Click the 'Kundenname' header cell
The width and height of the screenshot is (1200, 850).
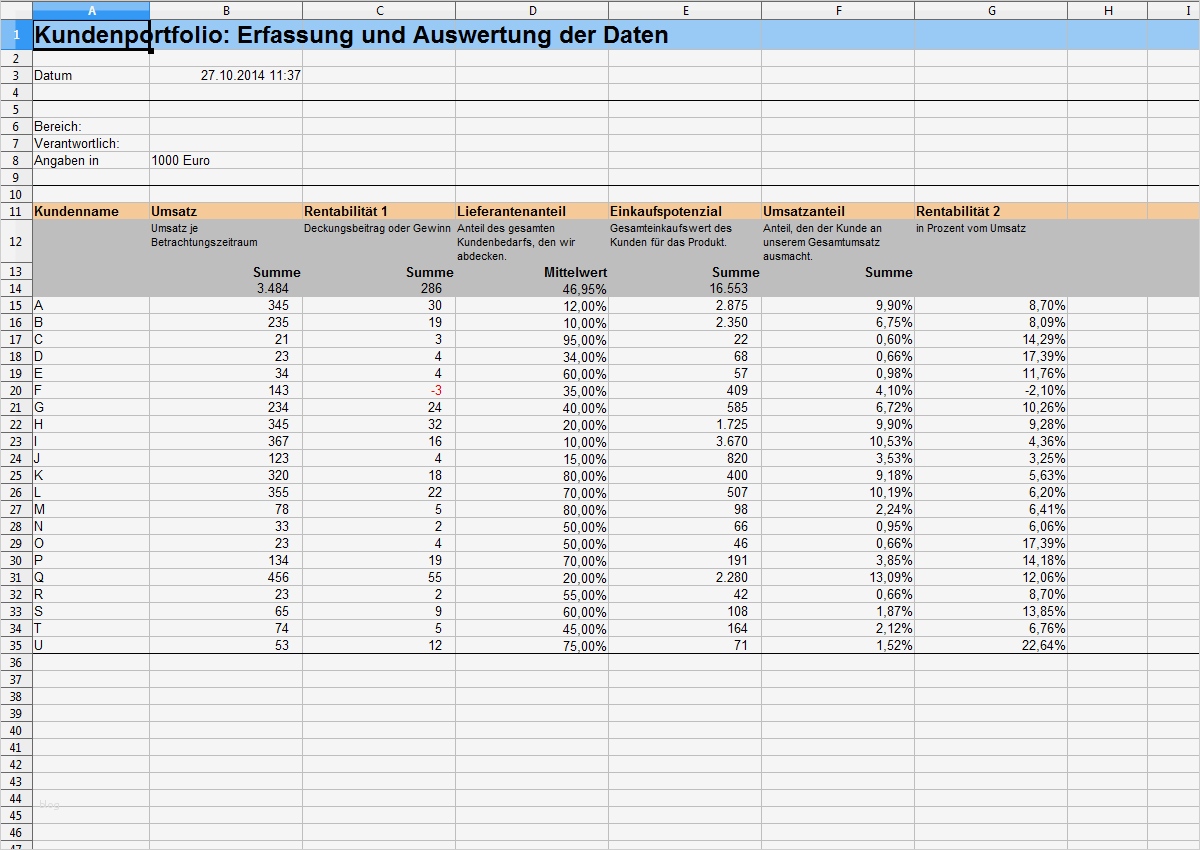(91, 211)
